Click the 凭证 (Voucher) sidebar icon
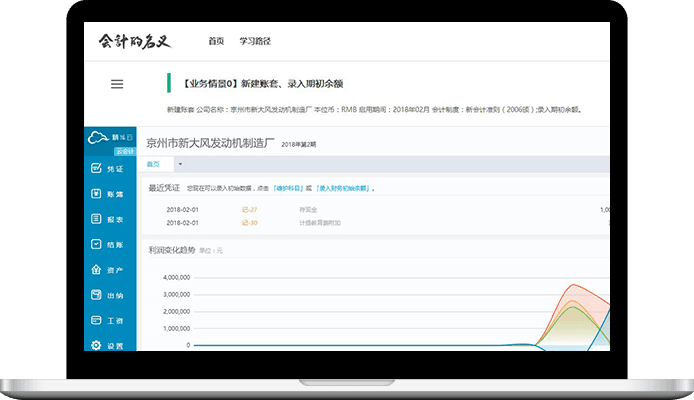694x400 pixels. click(97, 168)
